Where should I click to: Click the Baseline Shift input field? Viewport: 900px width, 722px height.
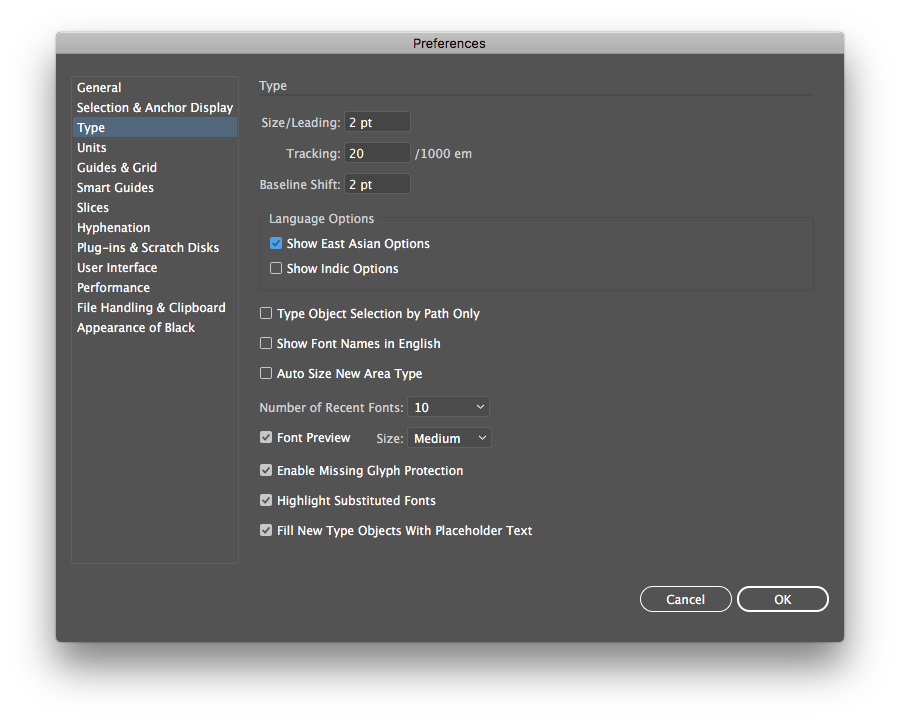pos(377,184)
